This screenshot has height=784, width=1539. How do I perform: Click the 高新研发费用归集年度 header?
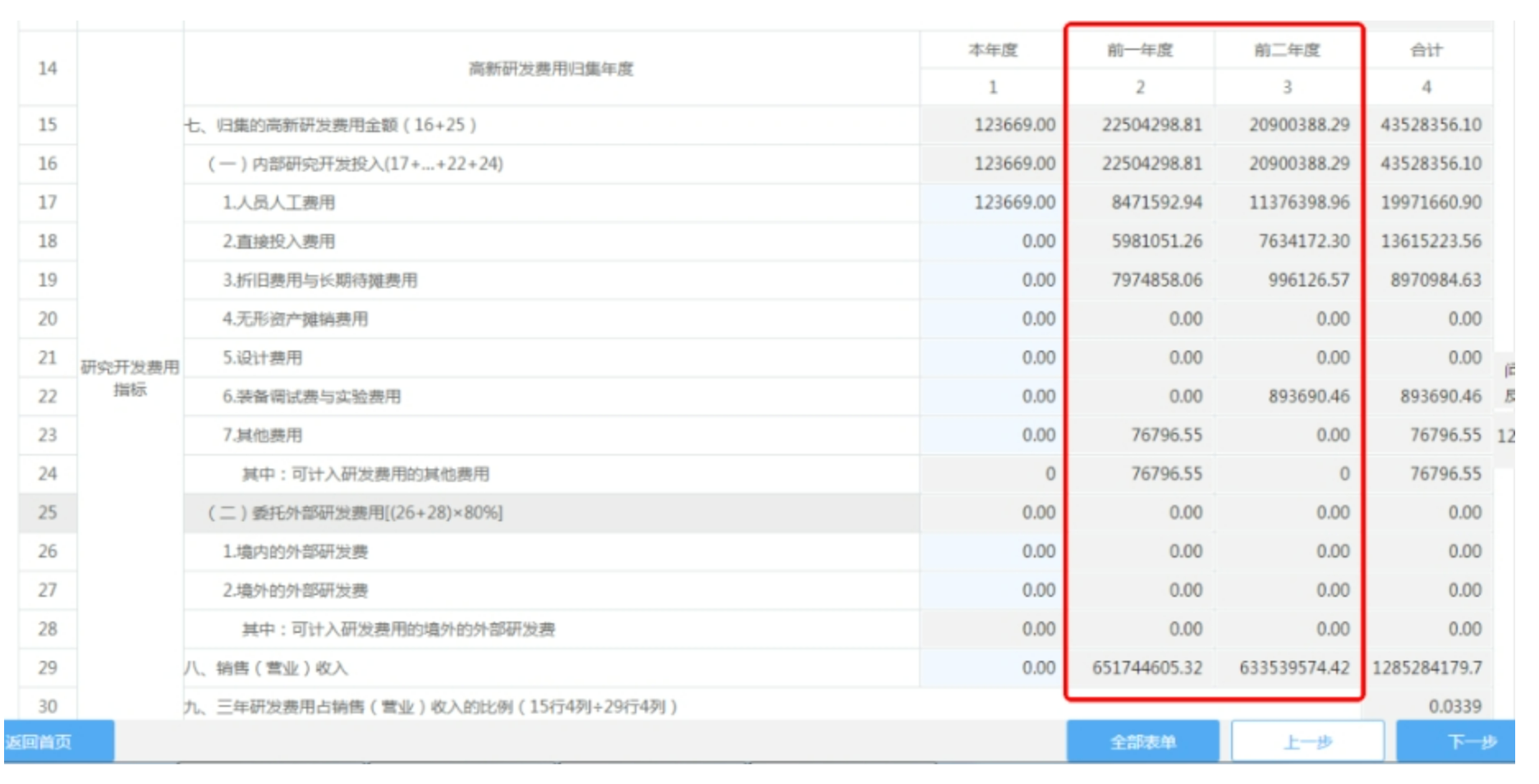coord(551,69)
